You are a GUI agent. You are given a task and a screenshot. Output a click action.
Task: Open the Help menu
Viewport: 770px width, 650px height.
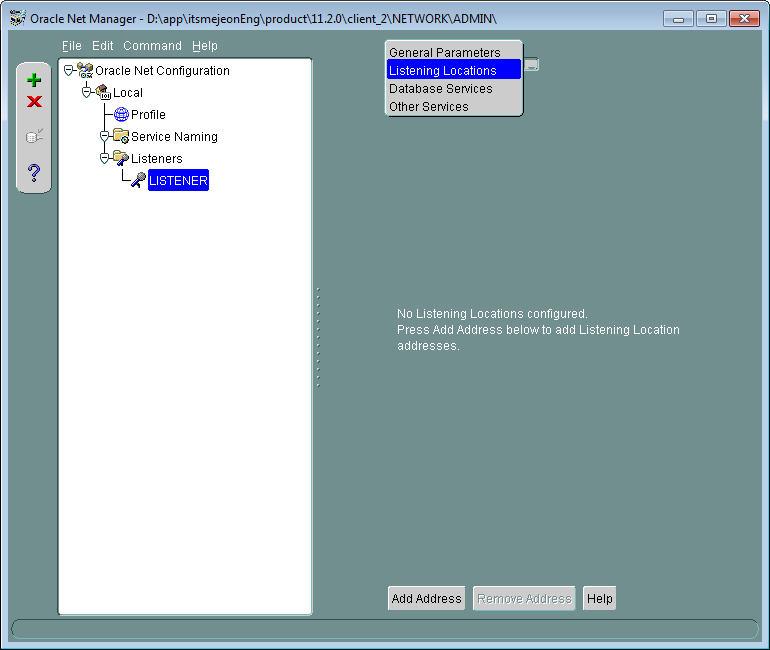pyautogui.click(x=205, y=46)
